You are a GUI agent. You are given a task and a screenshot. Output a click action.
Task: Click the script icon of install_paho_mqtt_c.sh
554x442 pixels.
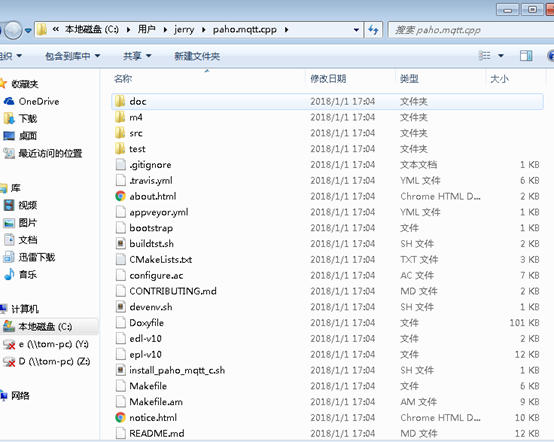tap(120, 370)
